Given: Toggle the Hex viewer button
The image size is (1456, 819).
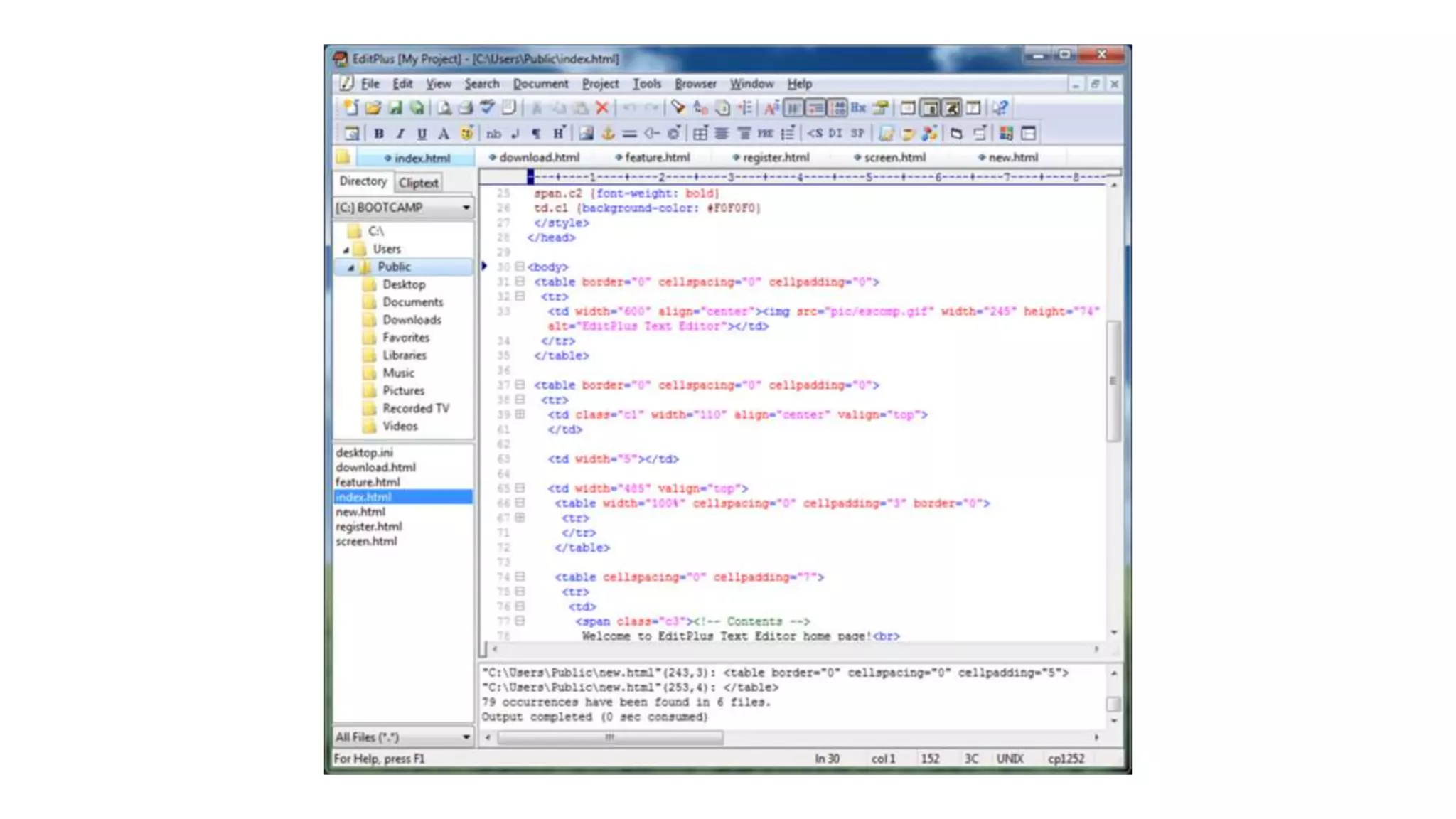Looking at the screenshot, I should click(x=859, y=108).
